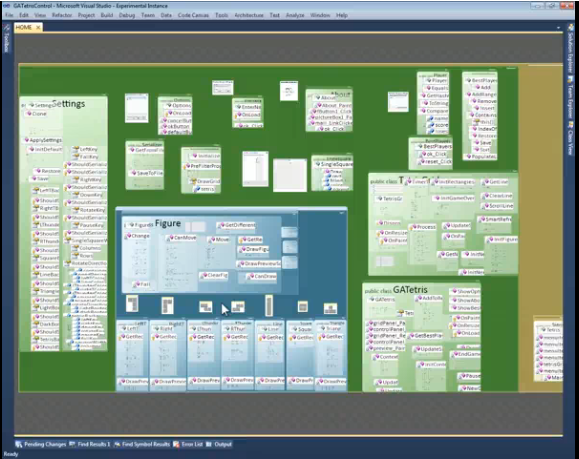Screen dimensions: 579x459
Task: Click the PreFilterProc method node
Action: point(203,166)
